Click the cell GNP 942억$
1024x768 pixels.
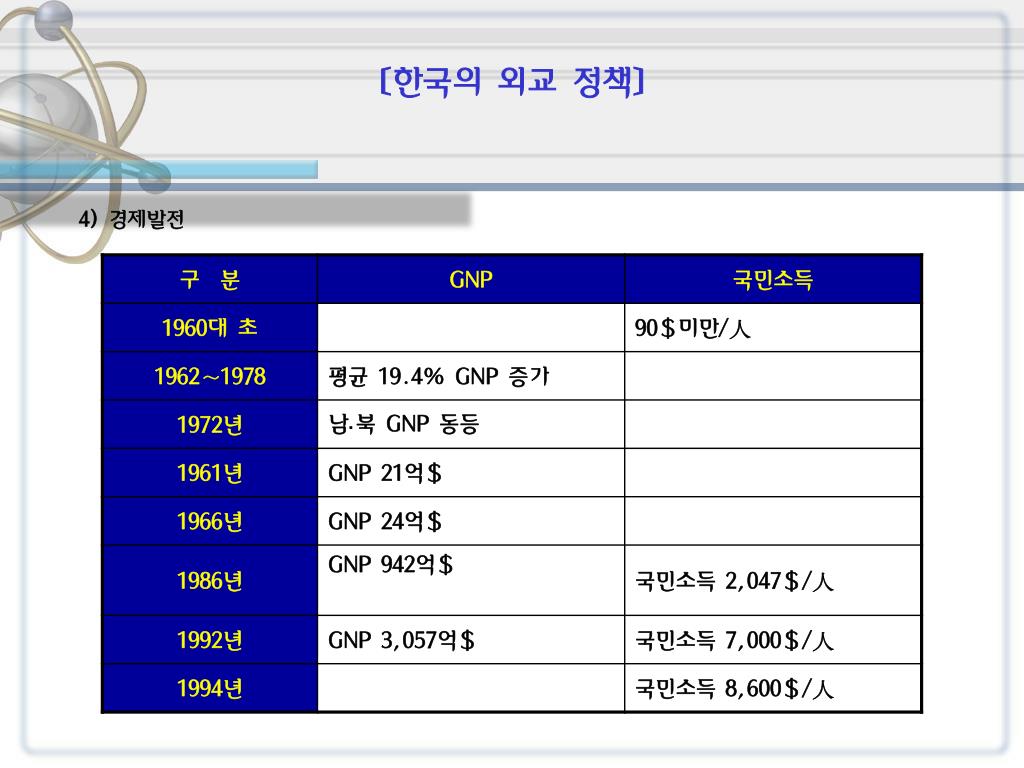click(471, 581)
